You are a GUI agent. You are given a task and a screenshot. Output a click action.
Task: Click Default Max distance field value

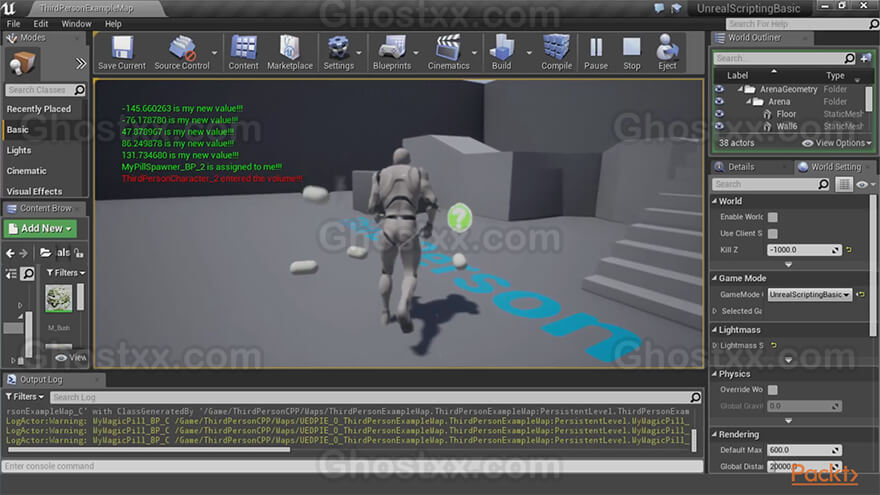[804, 450]
